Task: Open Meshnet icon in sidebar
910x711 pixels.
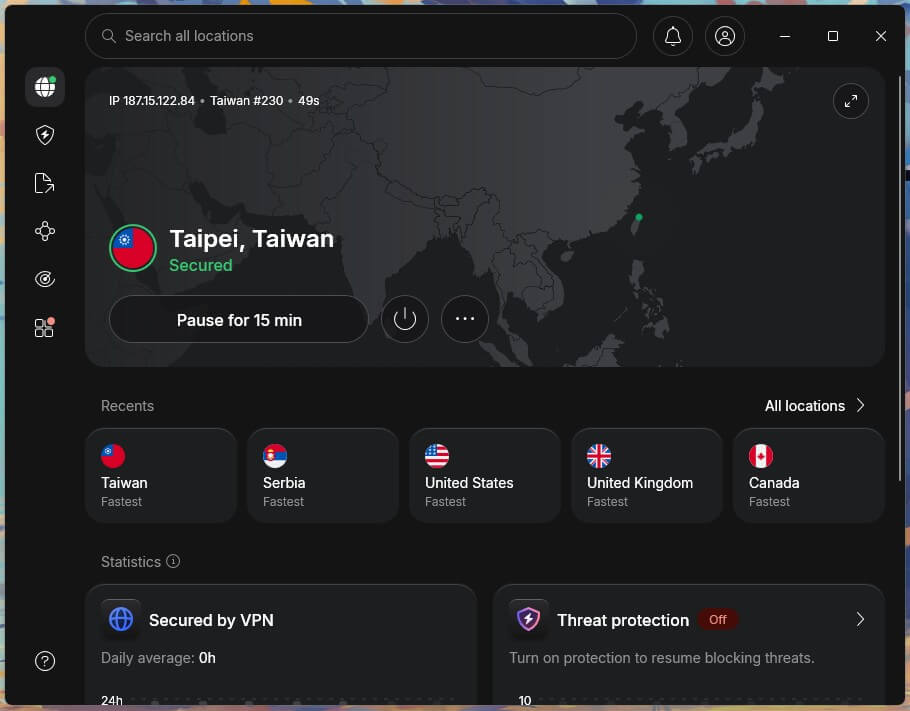Action: tap(45, 231)
